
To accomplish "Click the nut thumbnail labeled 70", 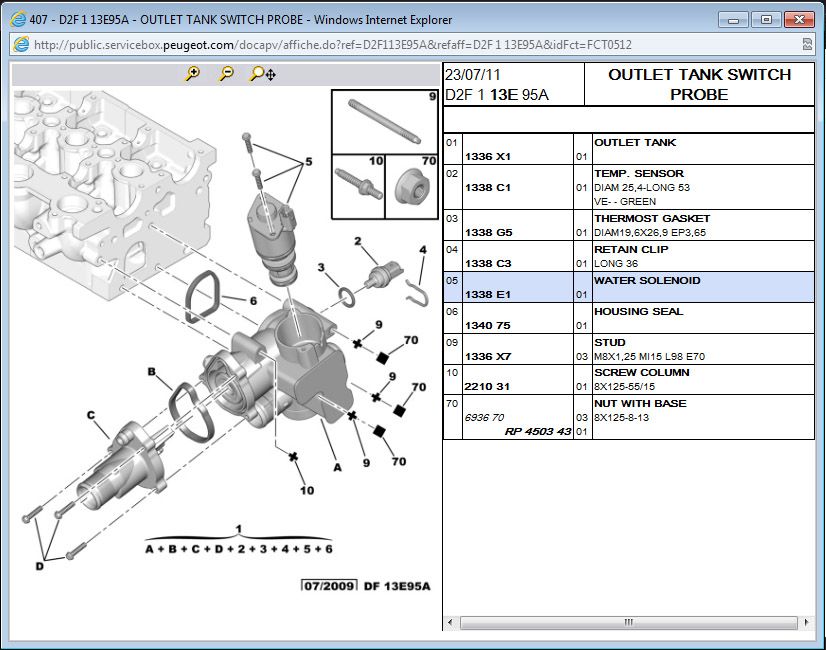I will [412, 186].
